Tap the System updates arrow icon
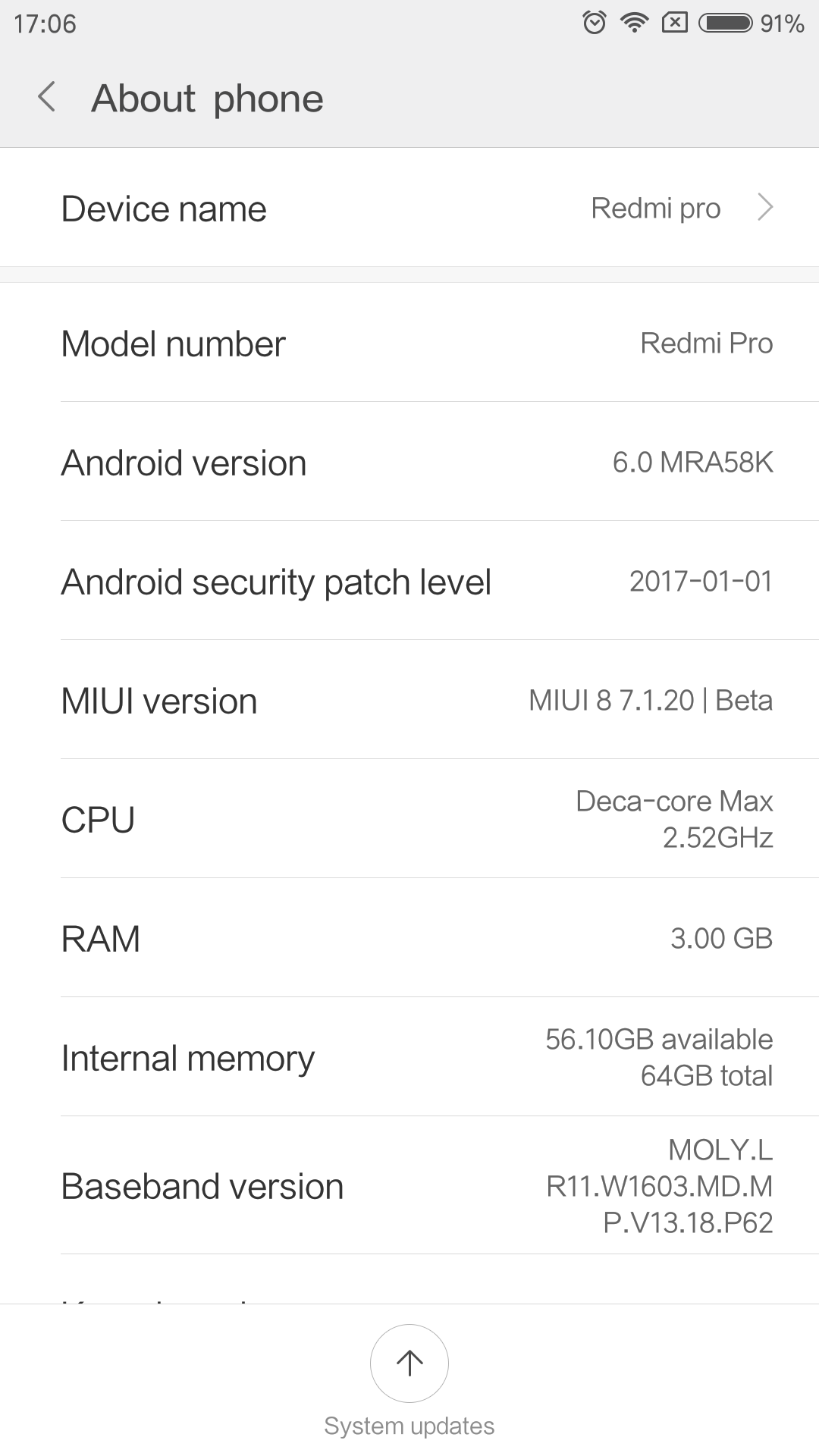This screenshot has height=1456, width=819. click(409, 1363)
